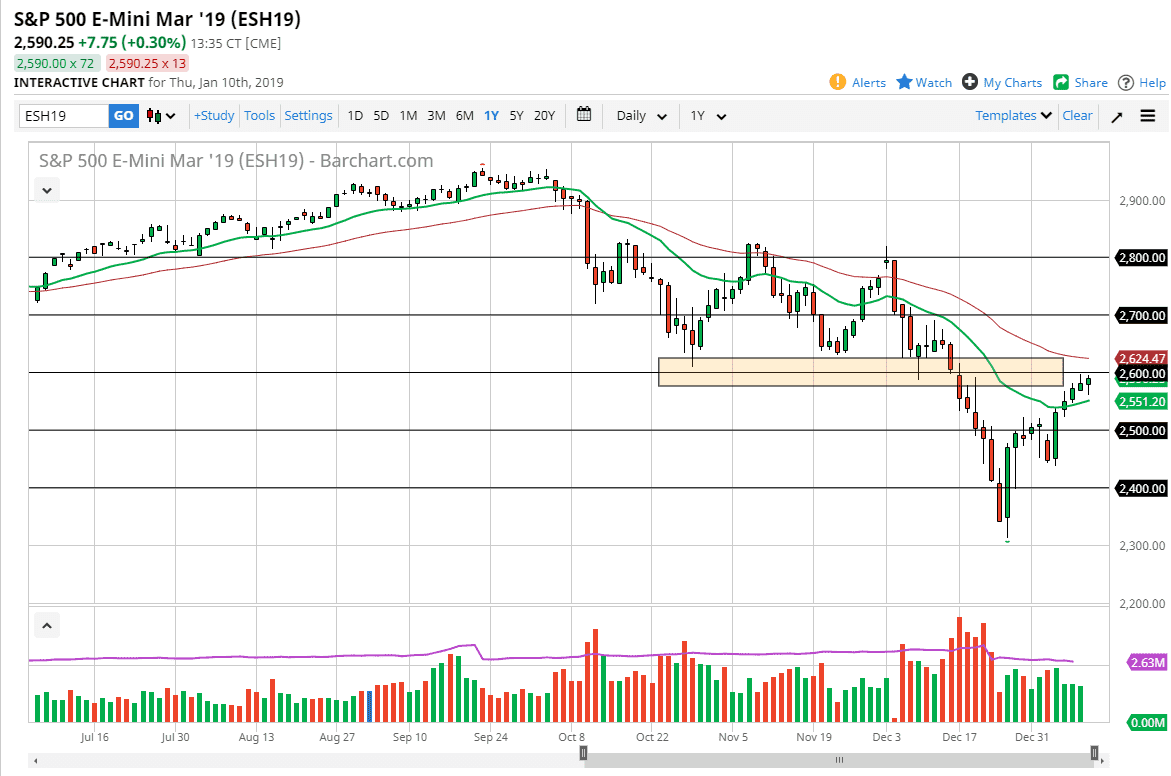Collapse the volume panel with its chevron
Viewport: 1171px width, 776px height.
(46, 623)
